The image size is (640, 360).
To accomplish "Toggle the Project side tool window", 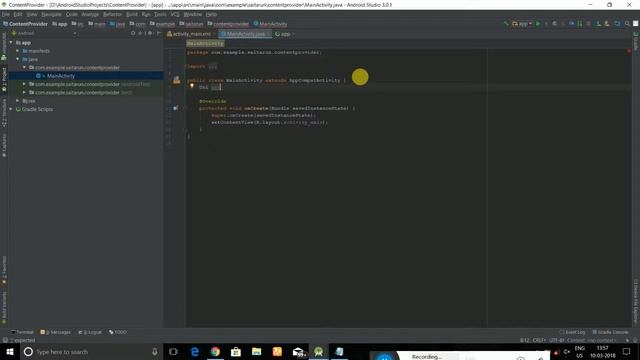I will (x=4, y=80).
